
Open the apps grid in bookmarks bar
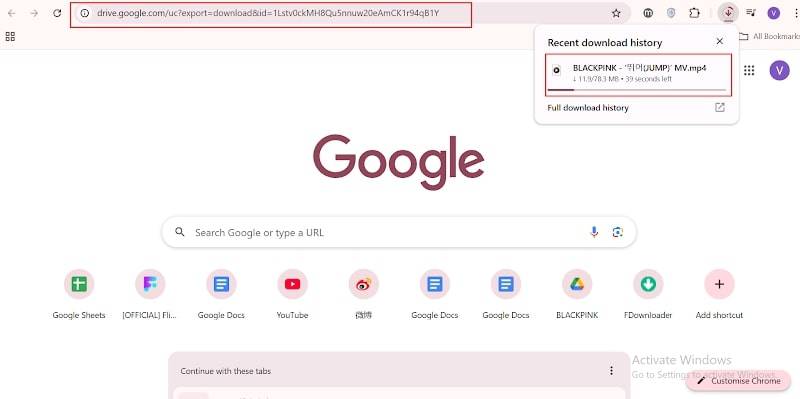coord(10,36)
